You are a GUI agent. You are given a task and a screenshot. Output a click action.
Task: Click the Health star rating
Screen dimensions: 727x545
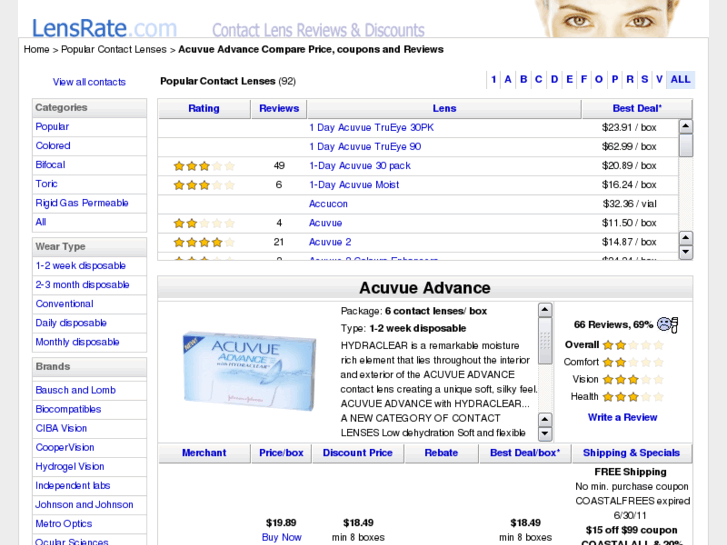point(633,397)
